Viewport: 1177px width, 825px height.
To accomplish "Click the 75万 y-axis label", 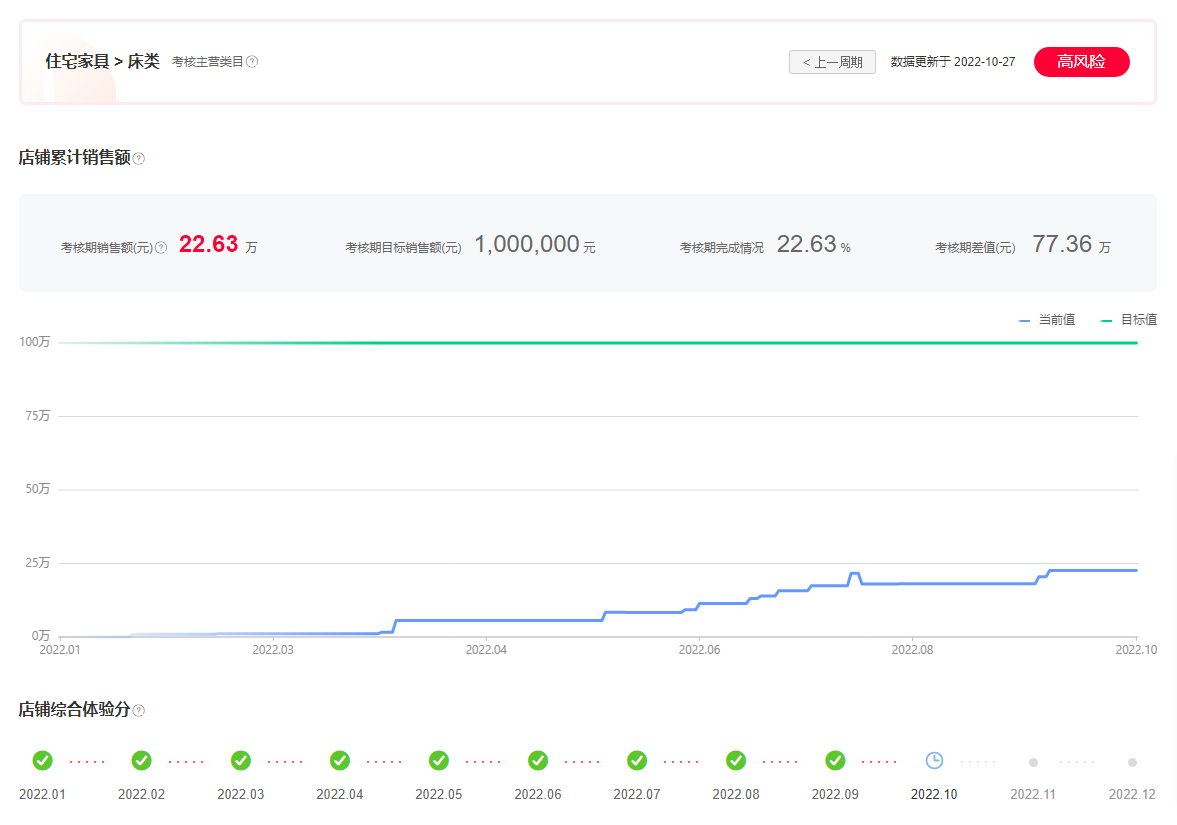I will (x=38, y=415).
